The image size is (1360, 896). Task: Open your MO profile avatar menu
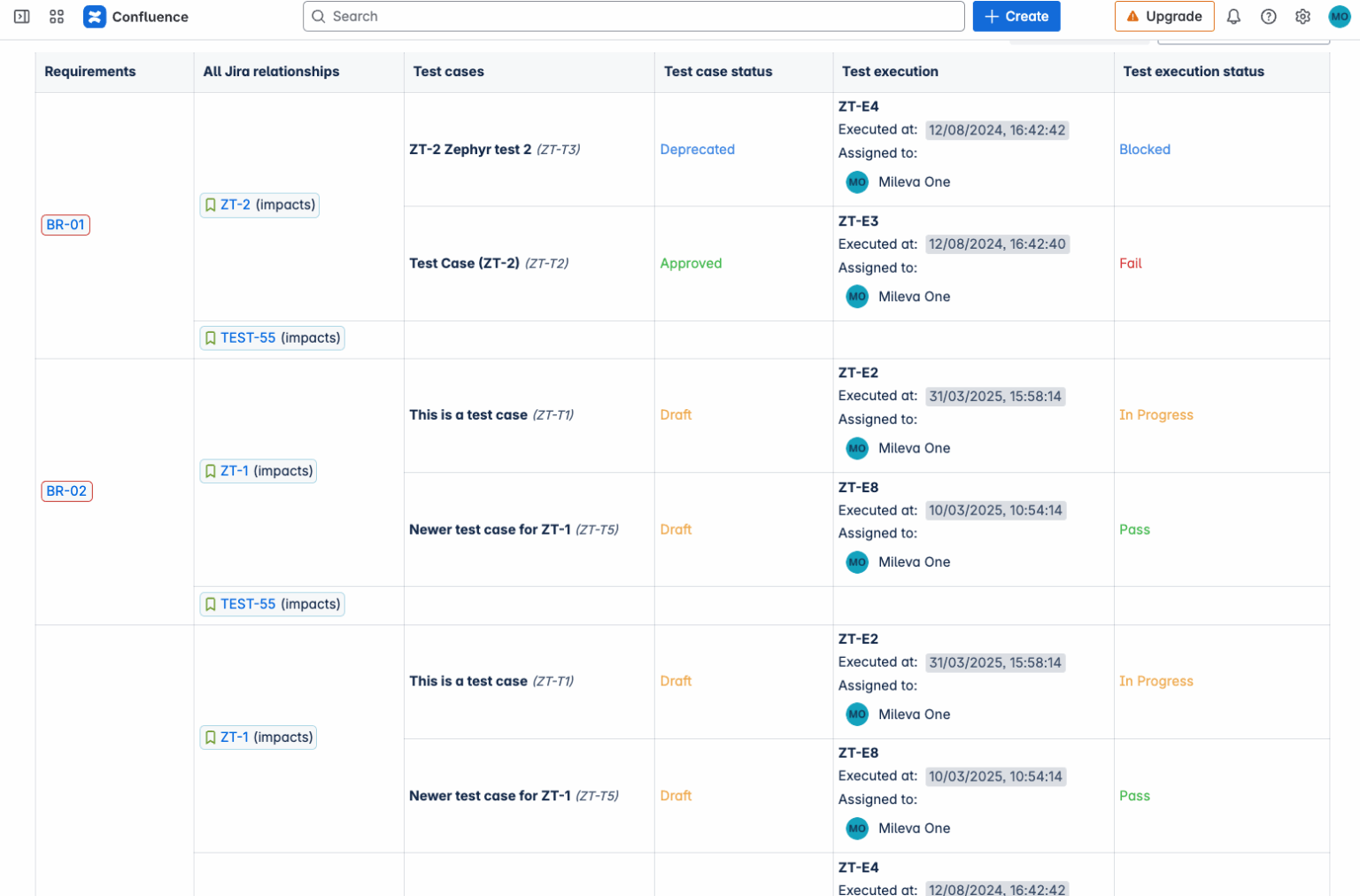1340,16
